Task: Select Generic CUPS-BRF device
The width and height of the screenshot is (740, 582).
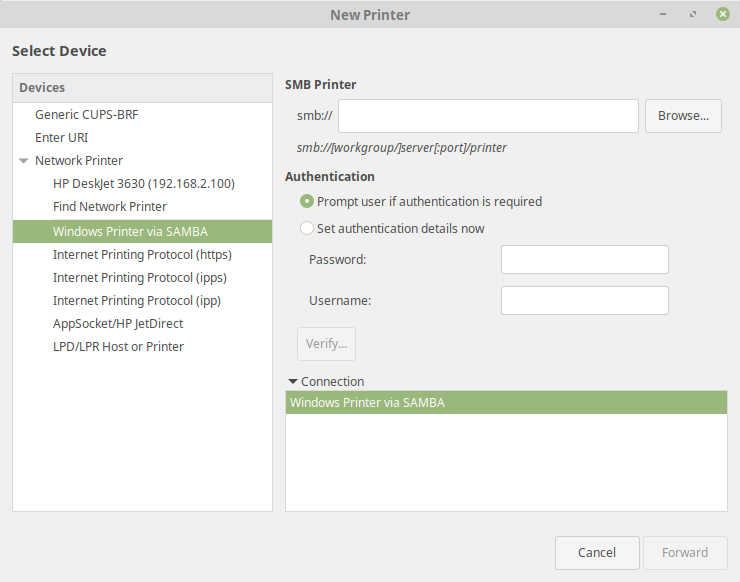Action: pos(87,115)
